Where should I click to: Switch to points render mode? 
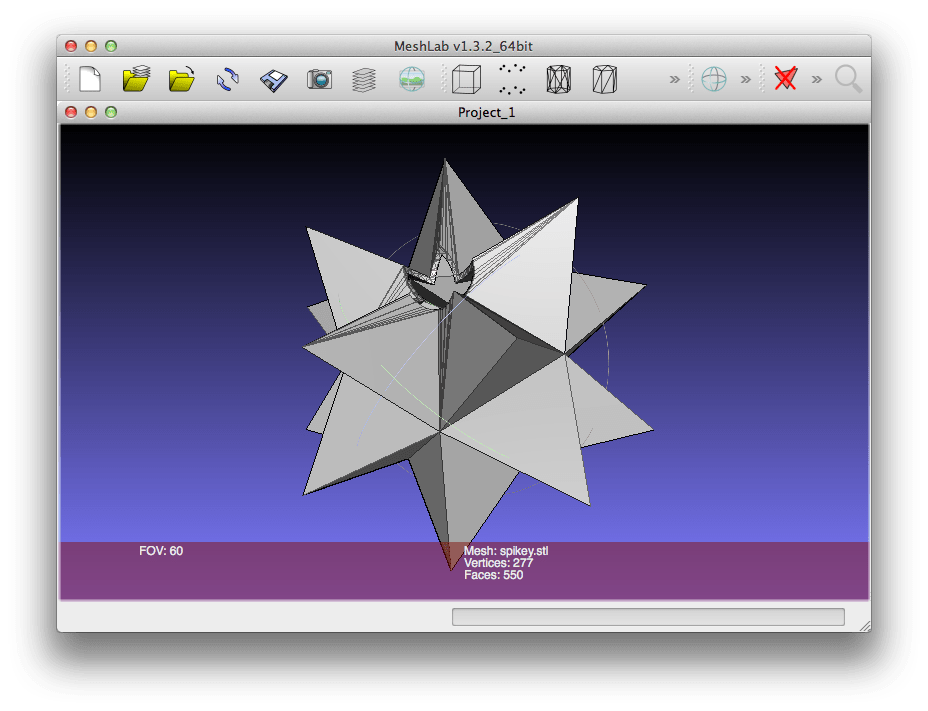pyautogui.click(x=512, y=79)
